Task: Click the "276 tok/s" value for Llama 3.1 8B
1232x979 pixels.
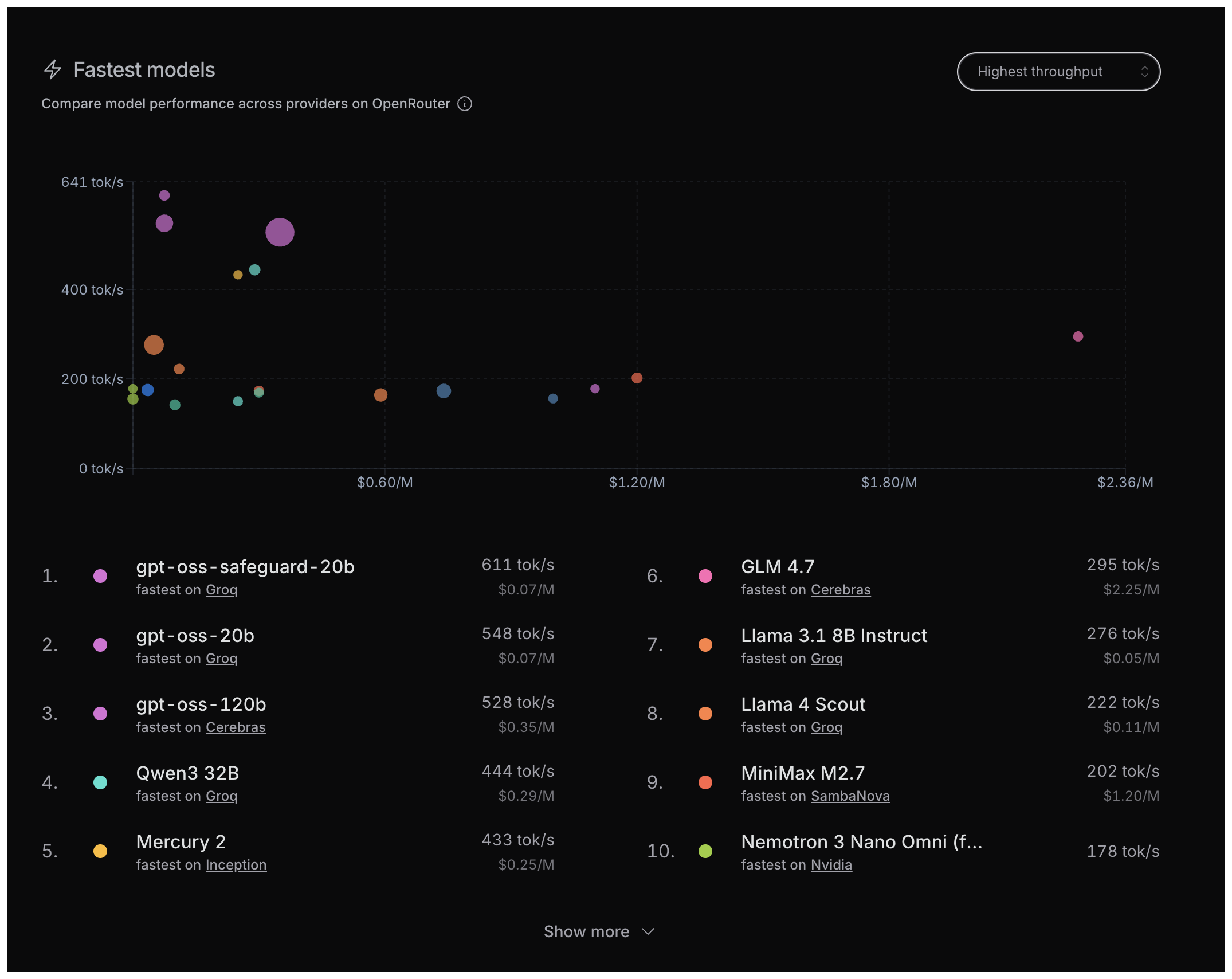Action: click(x=1123, y=634)
